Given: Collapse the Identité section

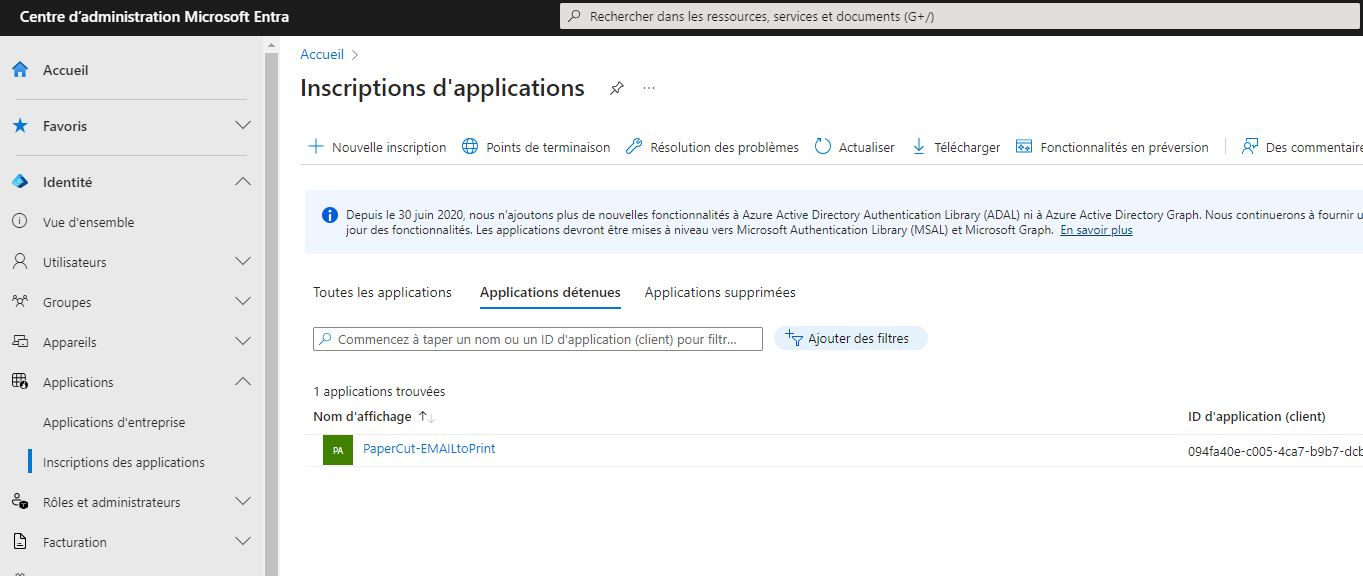Looking at the screenshot, I should (x=242, y=181).
